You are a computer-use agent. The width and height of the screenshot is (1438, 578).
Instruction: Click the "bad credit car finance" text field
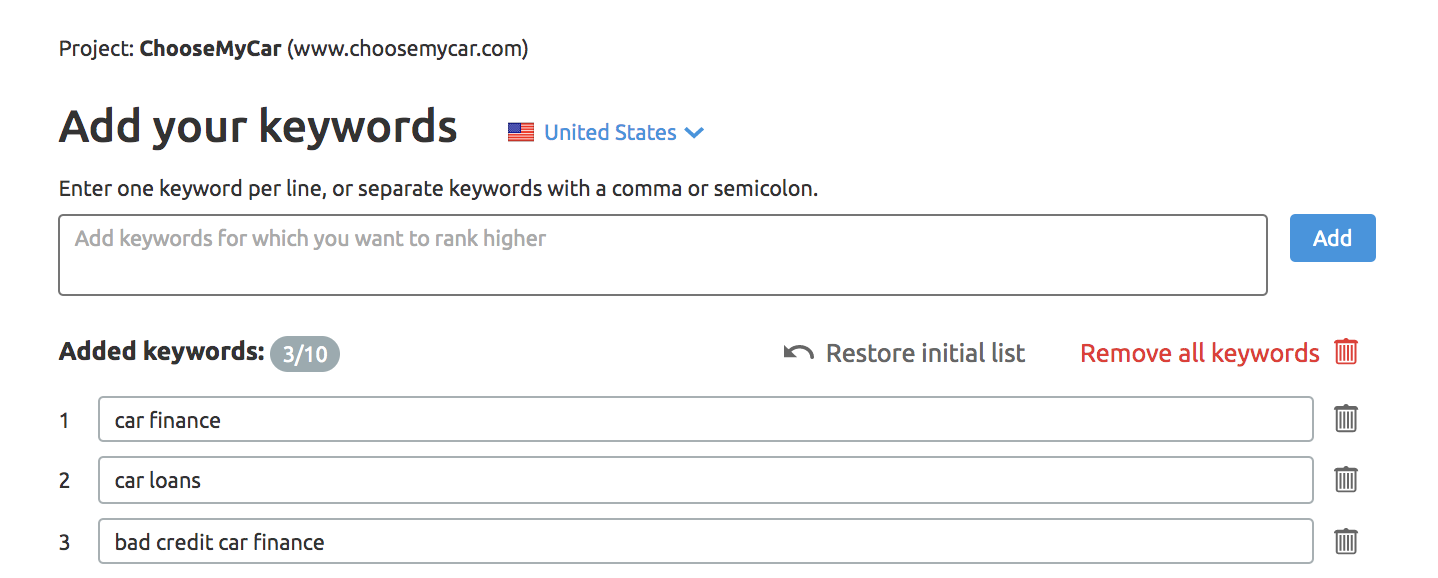[x=704, y=541]
